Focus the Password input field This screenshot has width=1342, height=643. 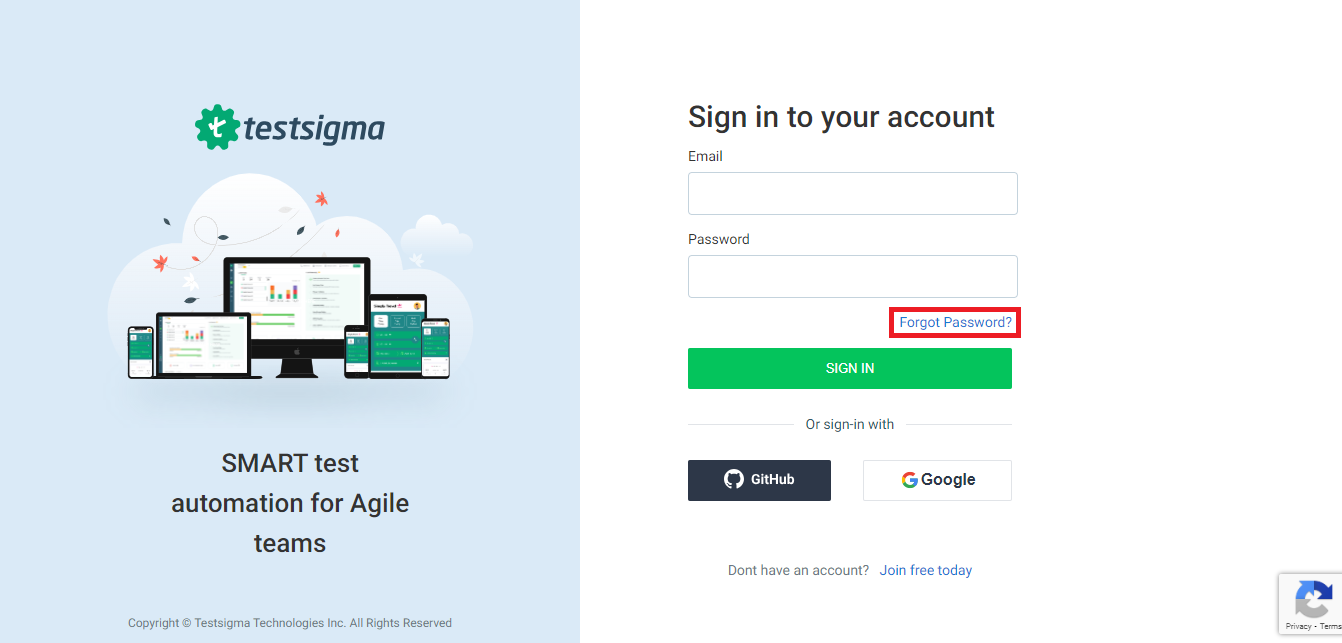tap(852, 276)
